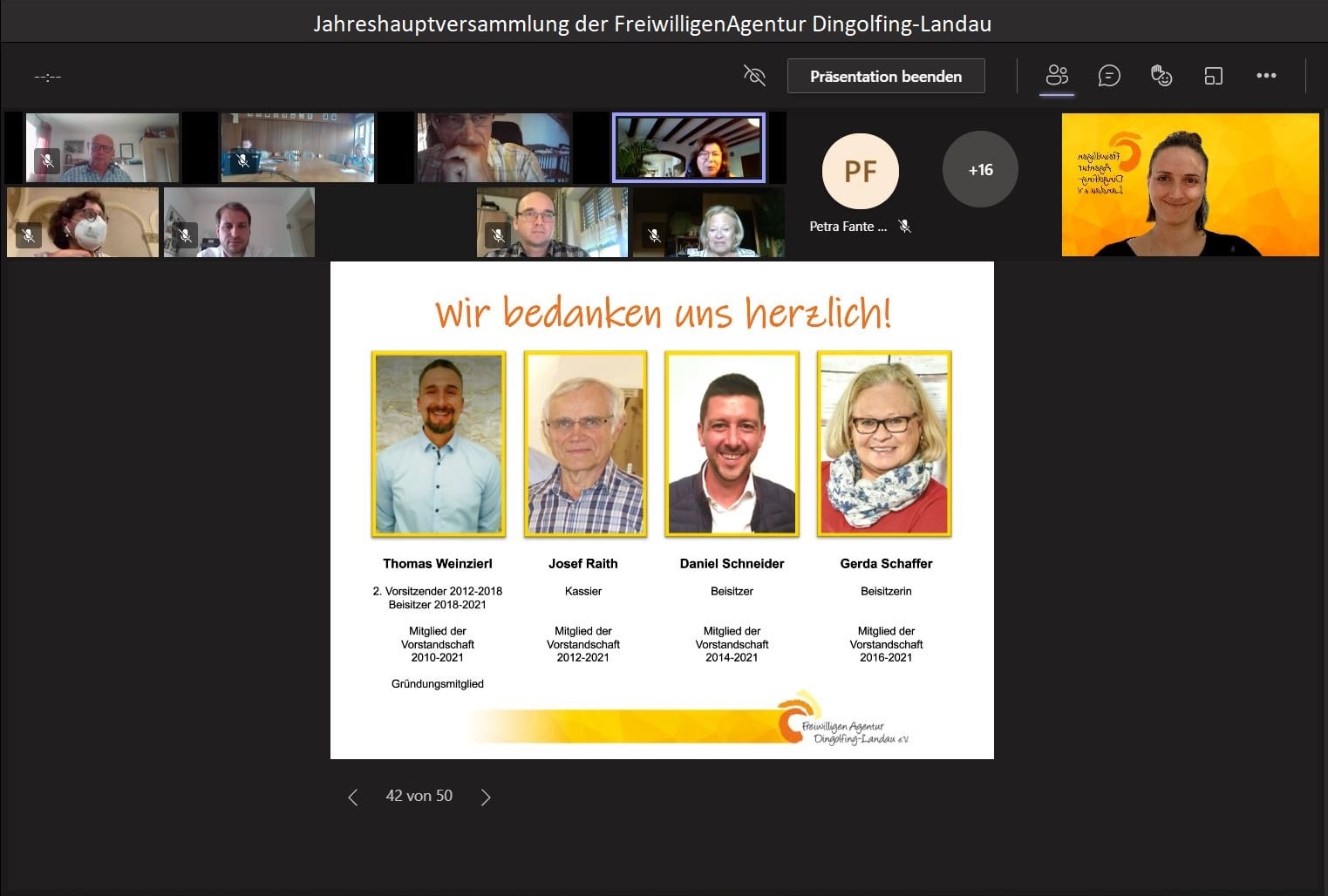1328x896 pixels.
Task: Open the meeting chat icon
Action: pyautogui.click(x=1109, y=76)
